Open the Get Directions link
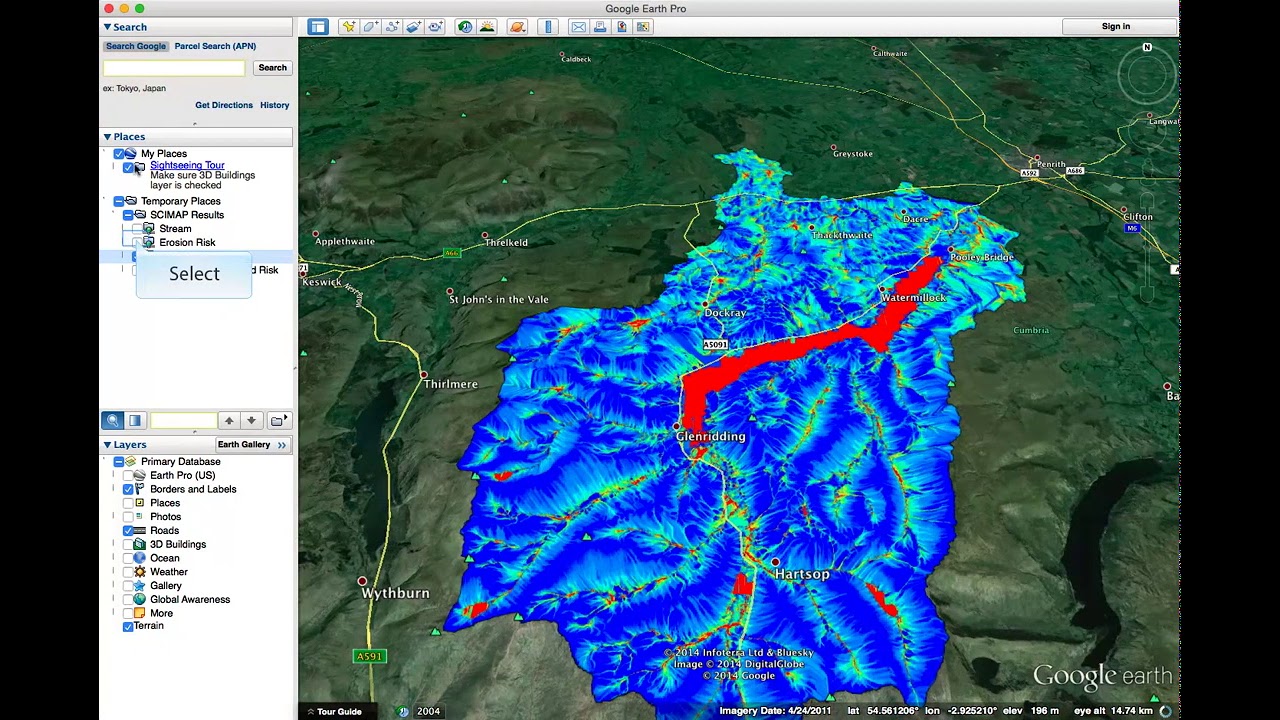 pos(224,105)
